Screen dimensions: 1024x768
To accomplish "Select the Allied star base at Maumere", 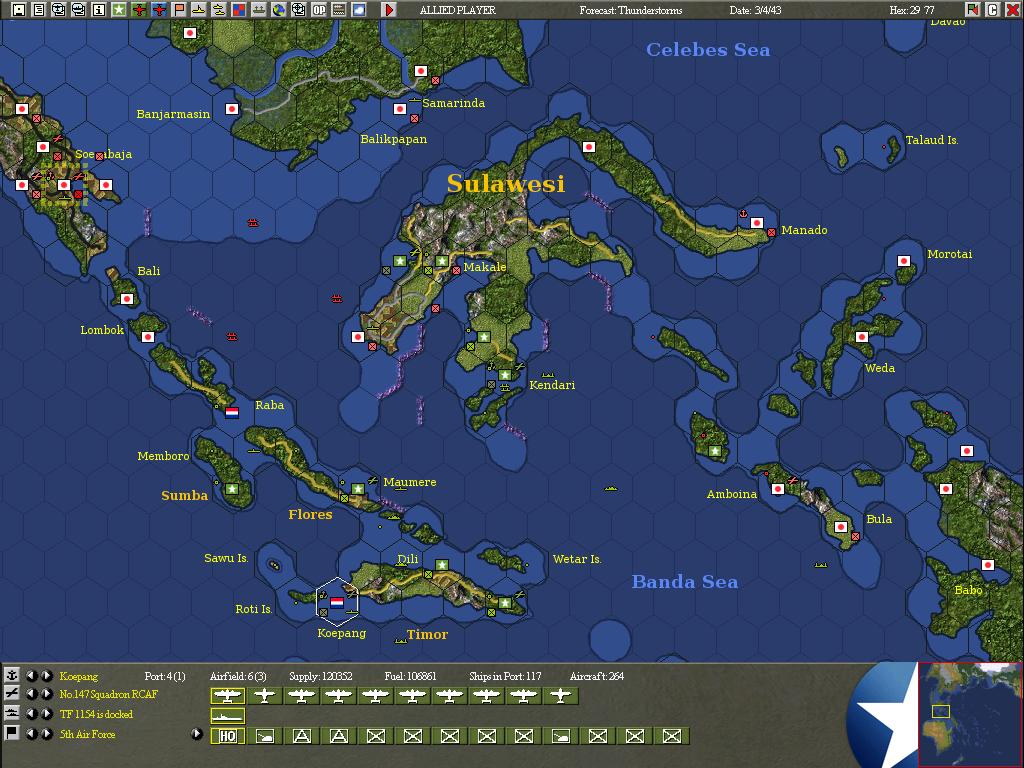I will click(358, 488).
